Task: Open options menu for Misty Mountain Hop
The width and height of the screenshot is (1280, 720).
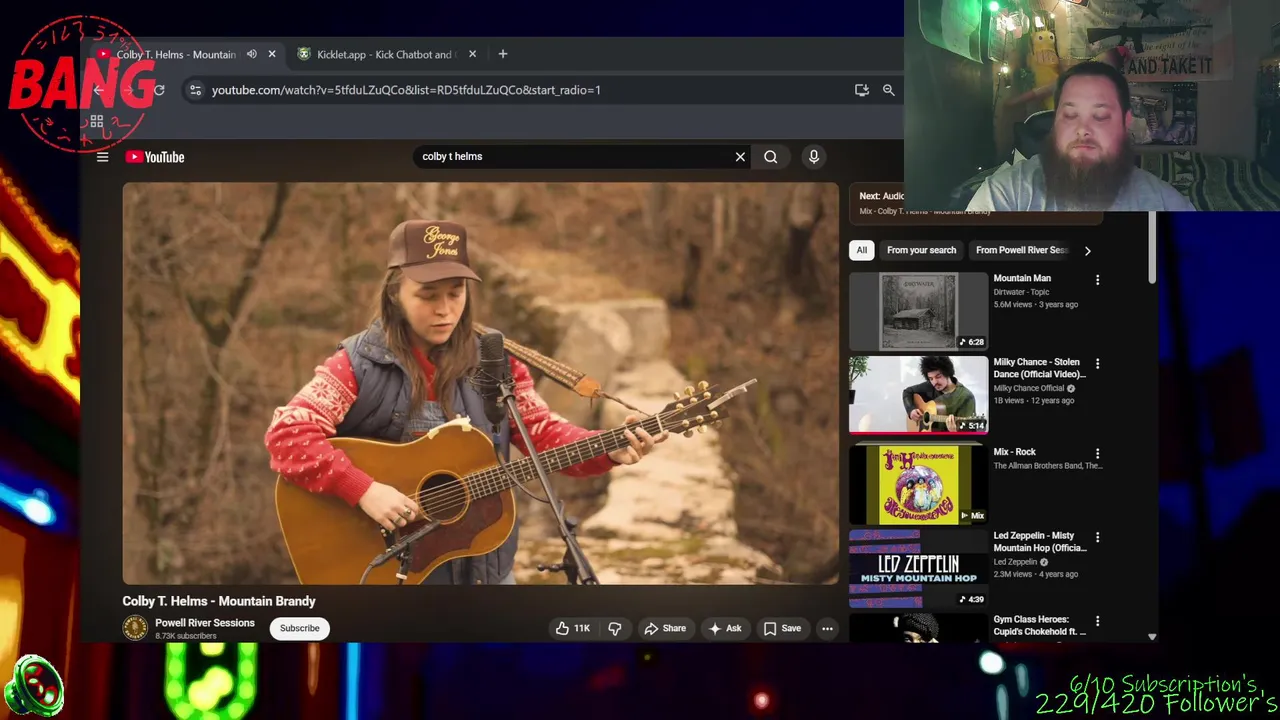Action: pyautogui.click(x=1097, y=538)
